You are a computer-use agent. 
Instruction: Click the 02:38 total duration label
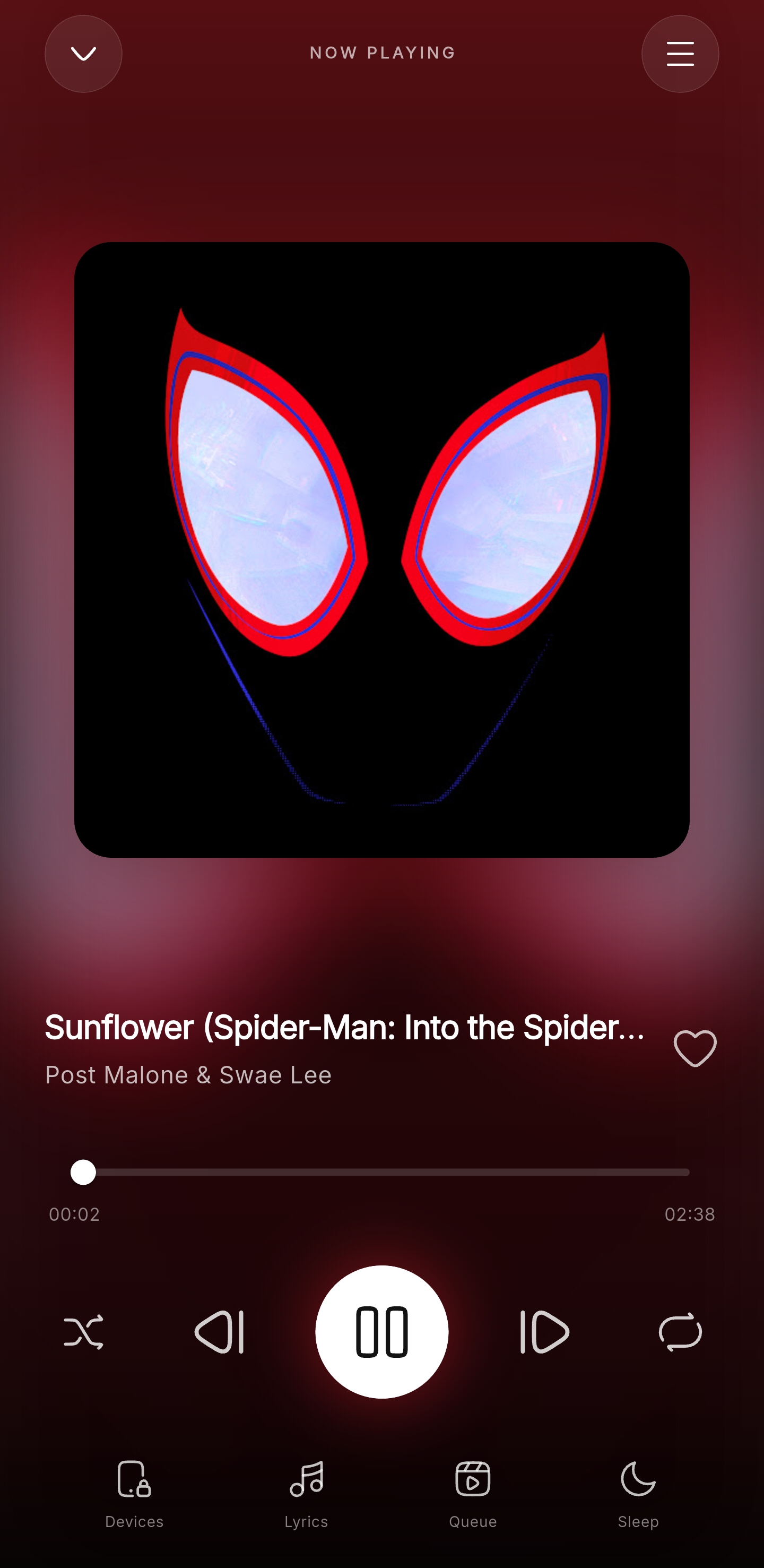[690, 1214]
